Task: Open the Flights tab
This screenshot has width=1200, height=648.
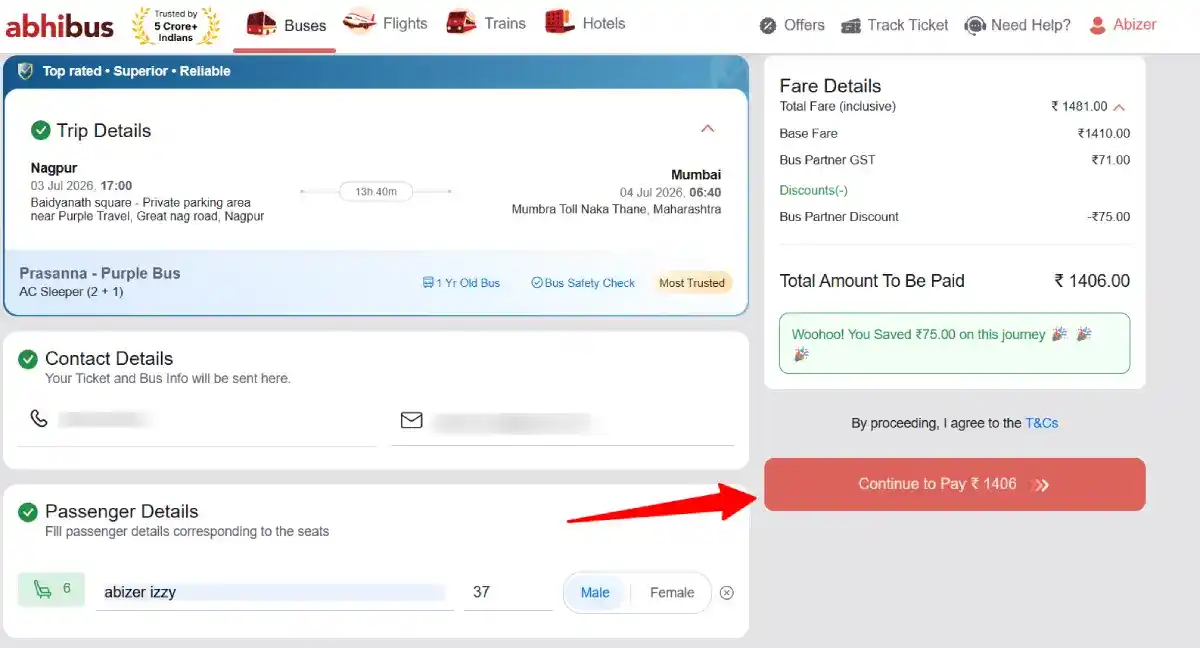Action: point(385,23)
